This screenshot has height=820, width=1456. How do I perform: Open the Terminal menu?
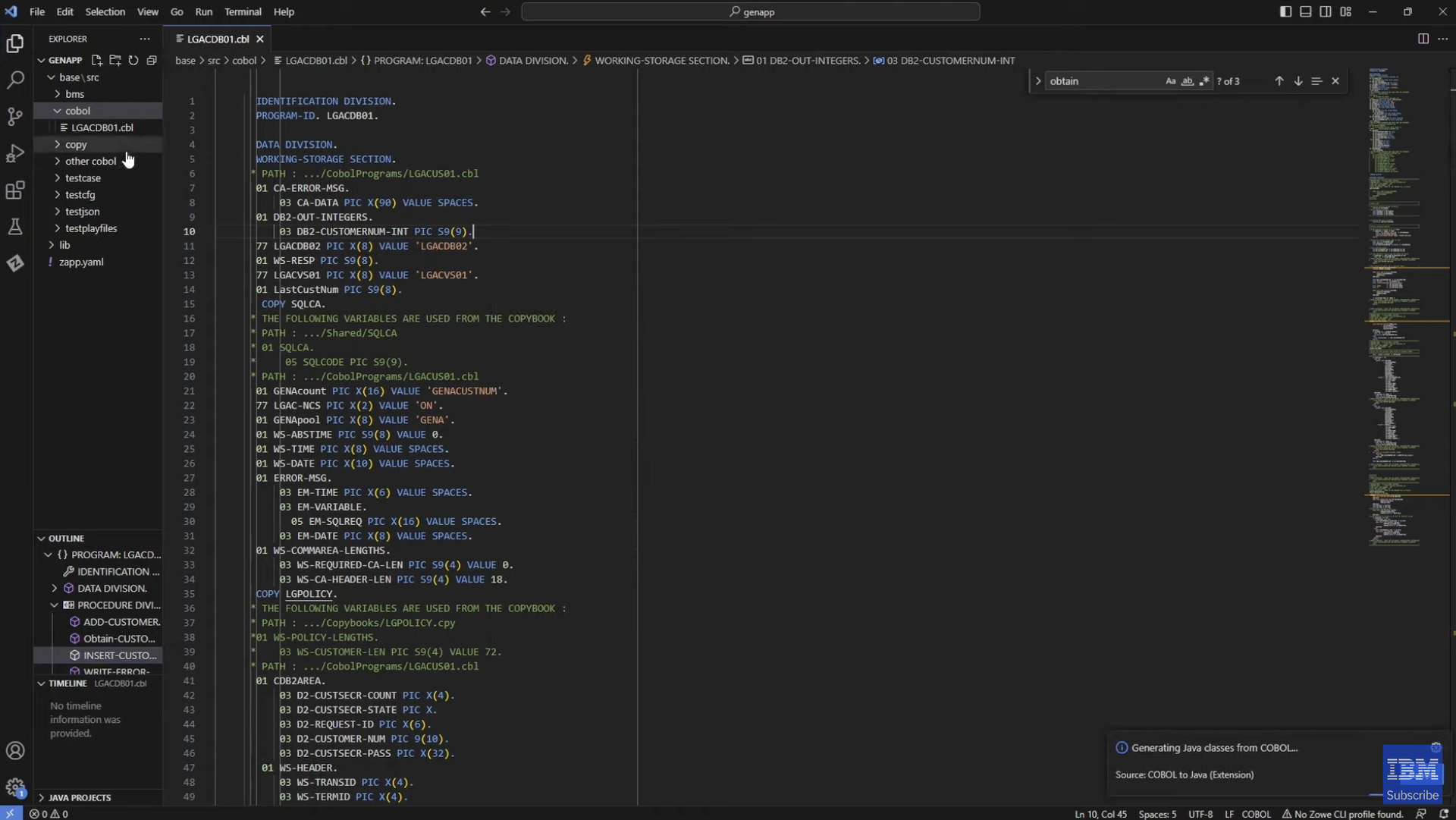pos(243,11)
